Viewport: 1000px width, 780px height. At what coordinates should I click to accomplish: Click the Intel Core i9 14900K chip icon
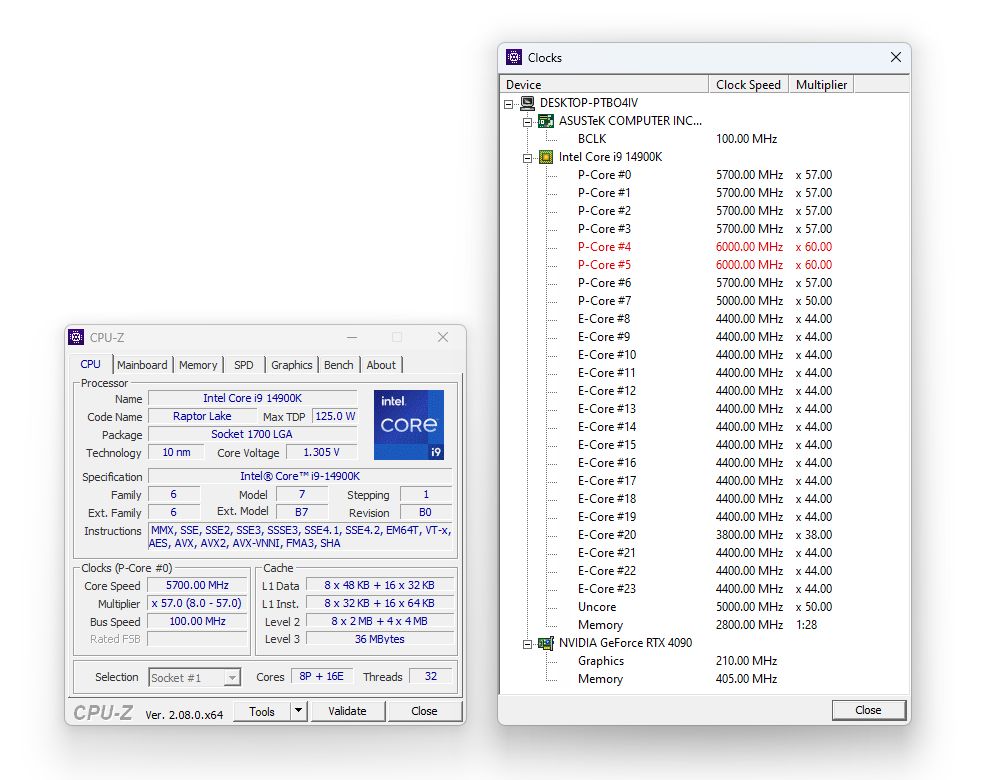546,157
